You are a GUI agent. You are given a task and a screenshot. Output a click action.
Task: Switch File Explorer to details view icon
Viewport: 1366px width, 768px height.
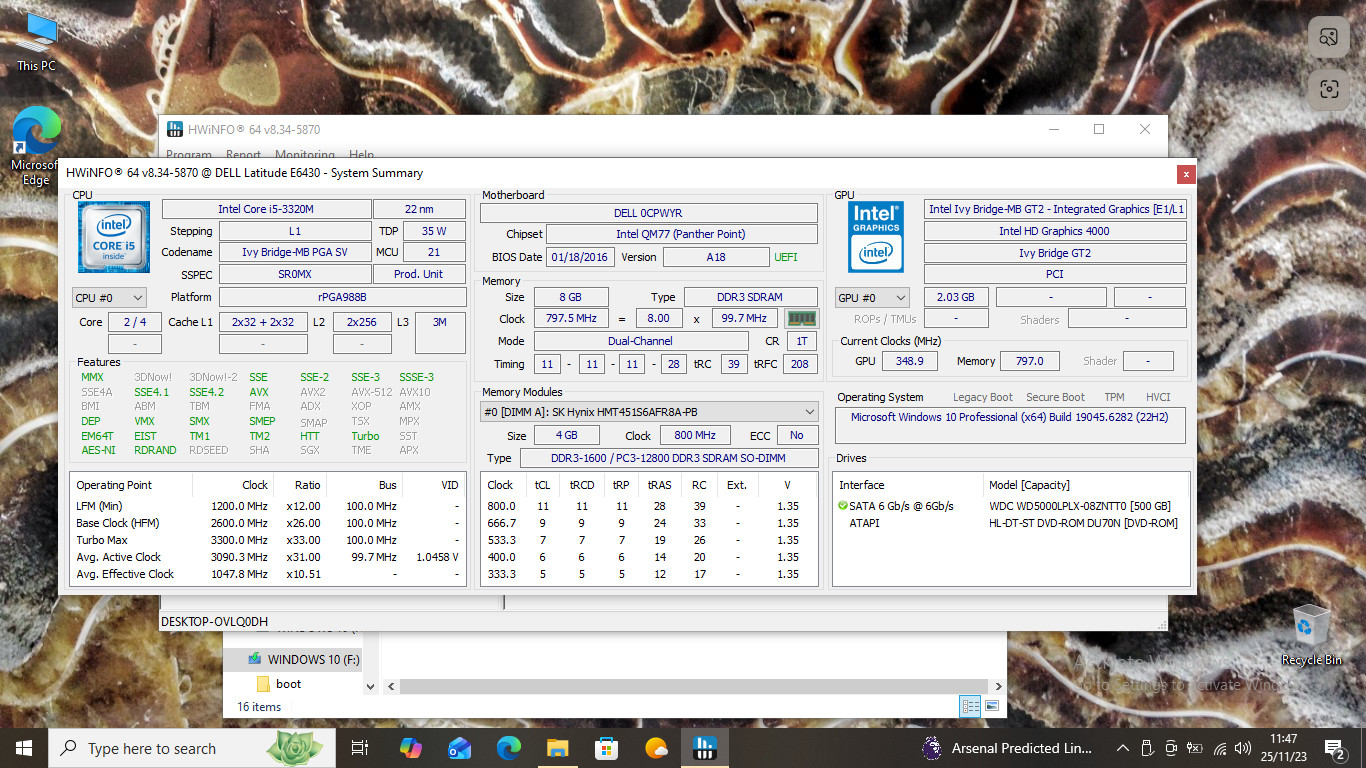[970, 706]
